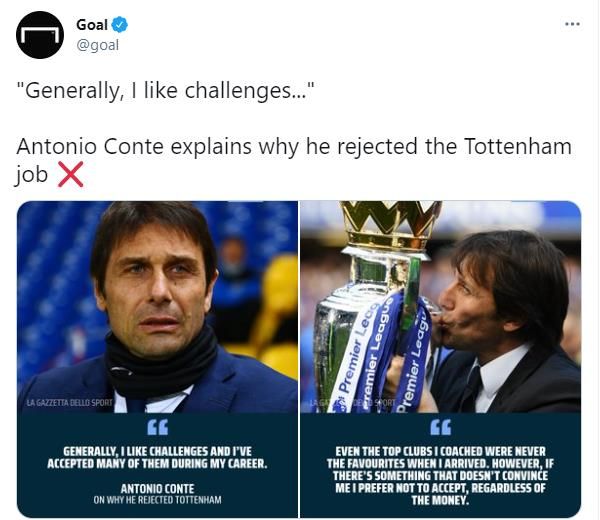Image resolution: width=600 pixels, height=520 pixels.
Task: Click the left image's La Gazzetta dello Sport watermark
Action: coord(60,403)
